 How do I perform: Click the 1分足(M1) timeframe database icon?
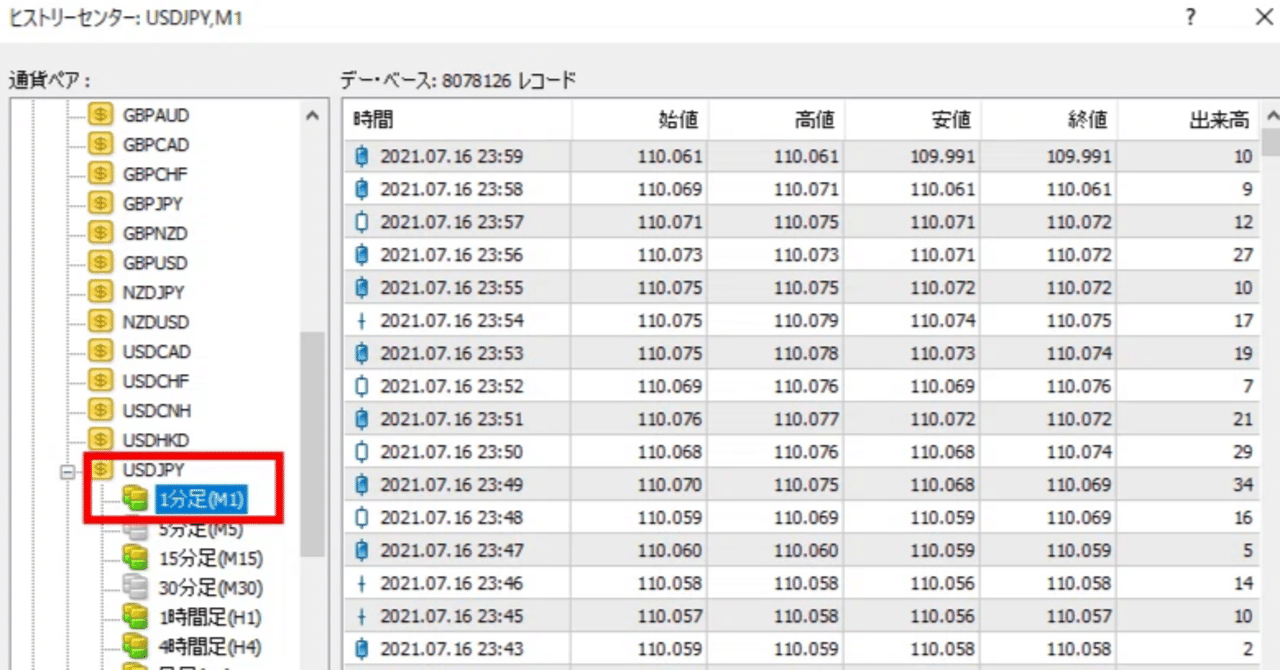134,498
